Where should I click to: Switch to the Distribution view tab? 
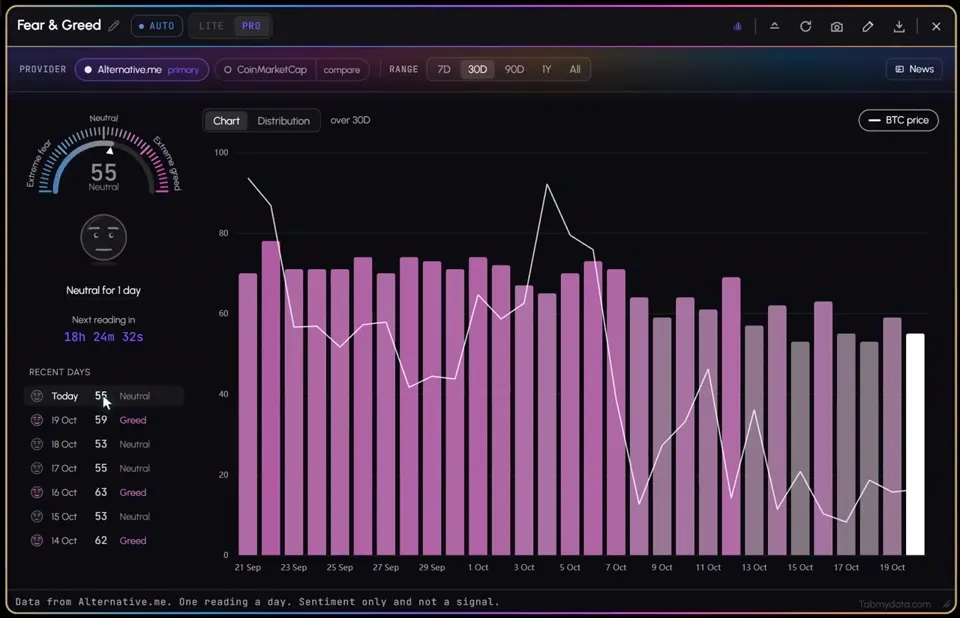point(283,121)
